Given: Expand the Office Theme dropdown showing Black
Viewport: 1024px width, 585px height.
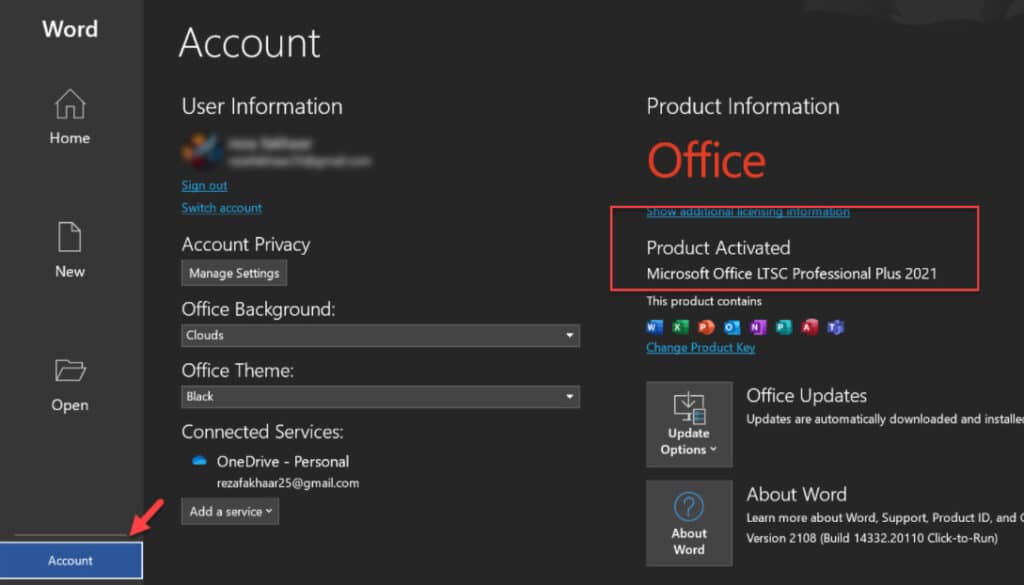Looking at the screenshot, I should [380, 396].
